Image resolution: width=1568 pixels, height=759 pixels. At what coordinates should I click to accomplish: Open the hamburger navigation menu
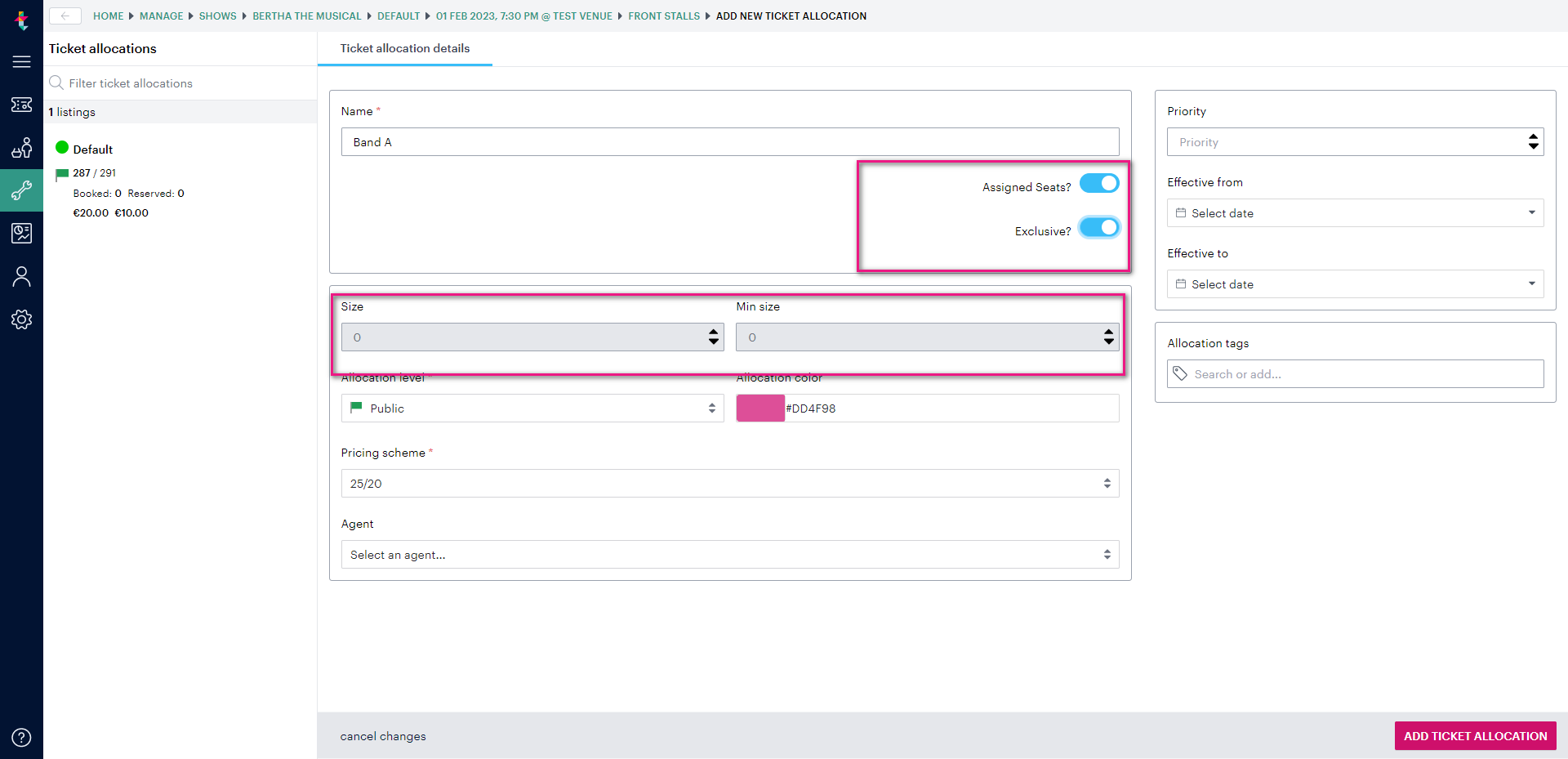22,61
